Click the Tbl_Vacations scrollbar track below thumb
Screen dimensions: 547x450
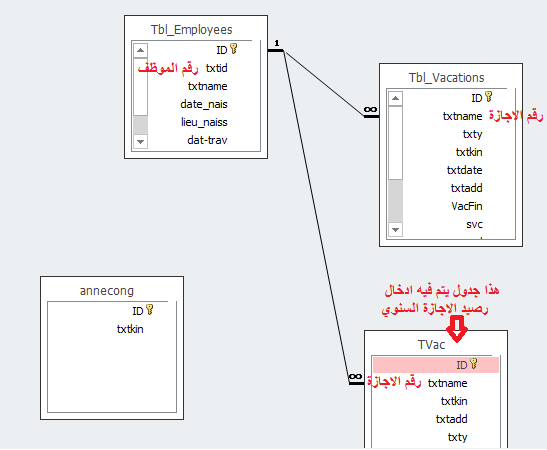coord(396,201)
